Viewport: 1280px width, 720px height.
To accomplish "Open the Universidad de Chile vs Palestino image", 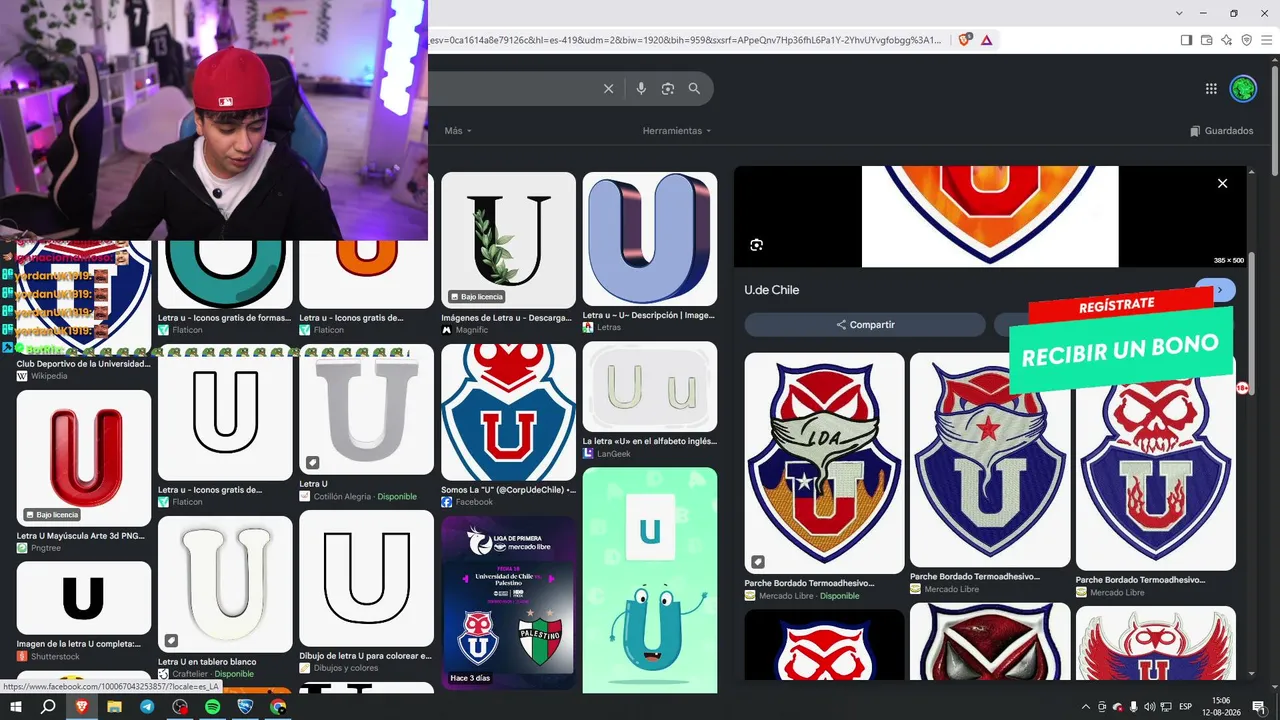I will (x=509, y=603).
